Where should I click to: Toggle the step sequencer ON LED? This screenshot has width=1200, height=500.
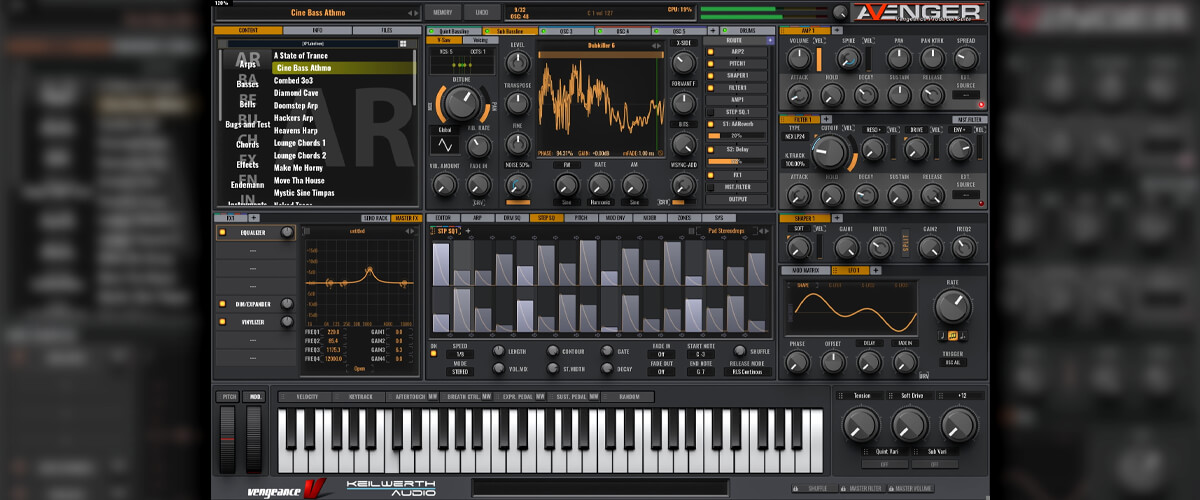point(434,353)
